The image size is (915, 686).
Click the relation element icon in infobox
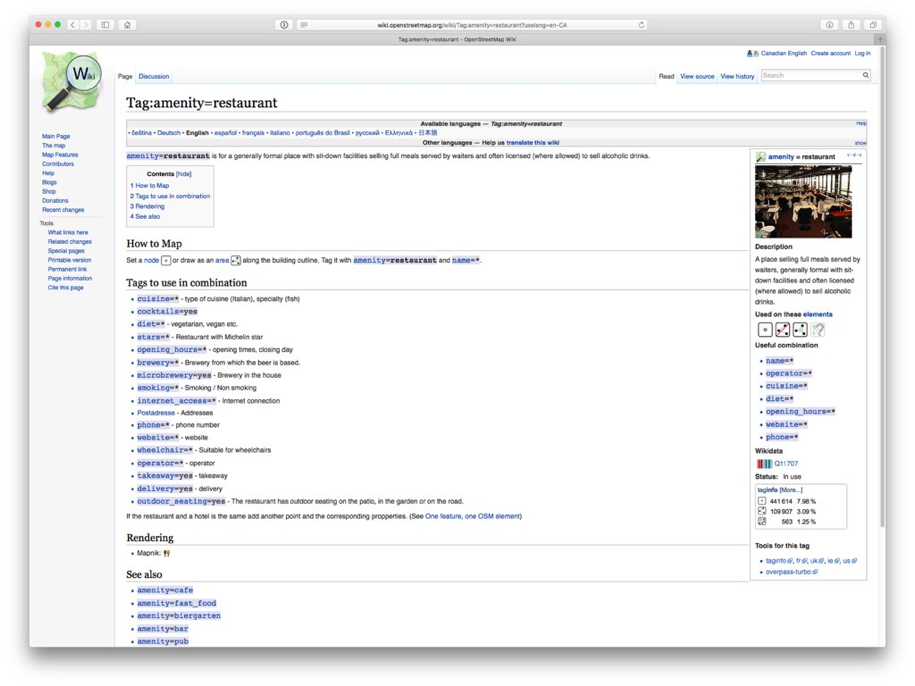[818, 330]
